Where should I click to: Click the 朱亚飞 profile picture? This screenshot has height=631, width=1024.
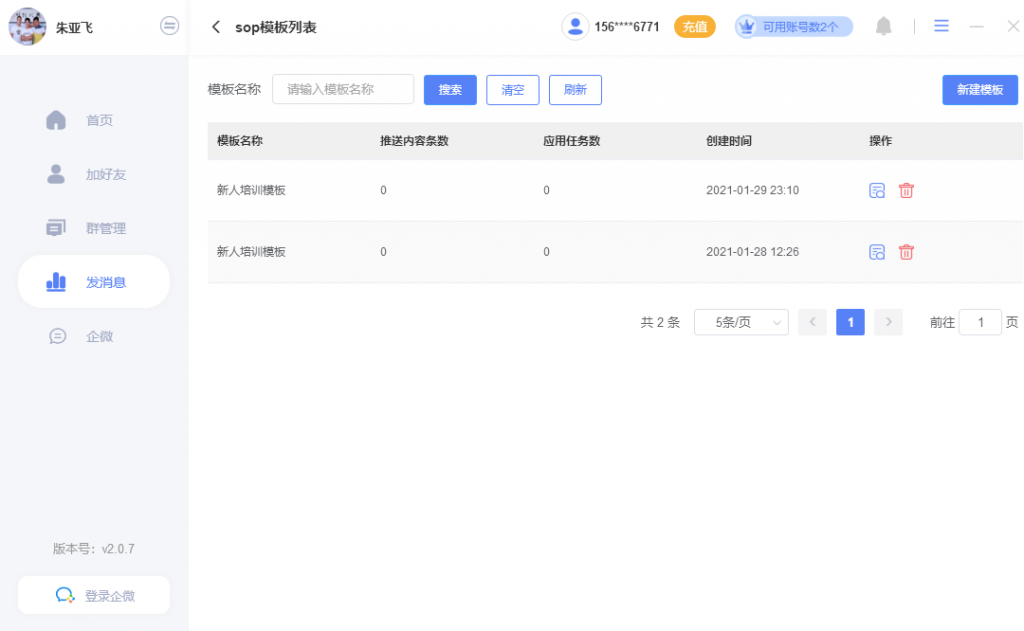click(x=27, y=27)
